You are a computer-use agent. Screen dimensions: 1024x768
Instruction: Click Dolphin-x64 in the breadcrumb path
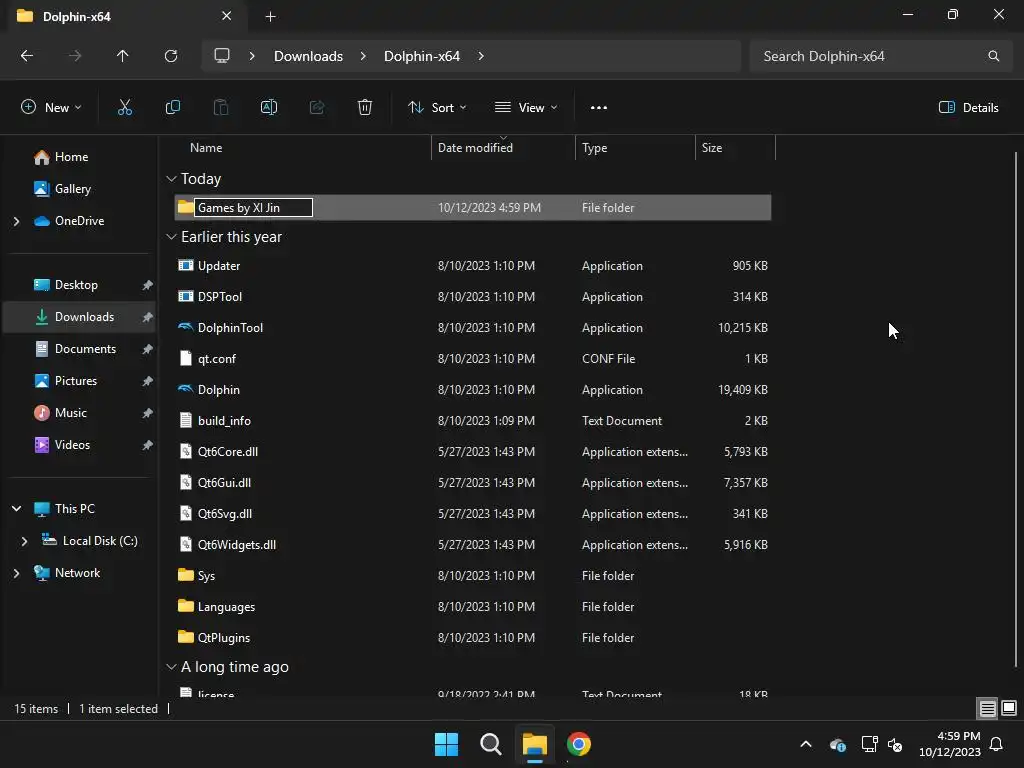tap(422, 56)
